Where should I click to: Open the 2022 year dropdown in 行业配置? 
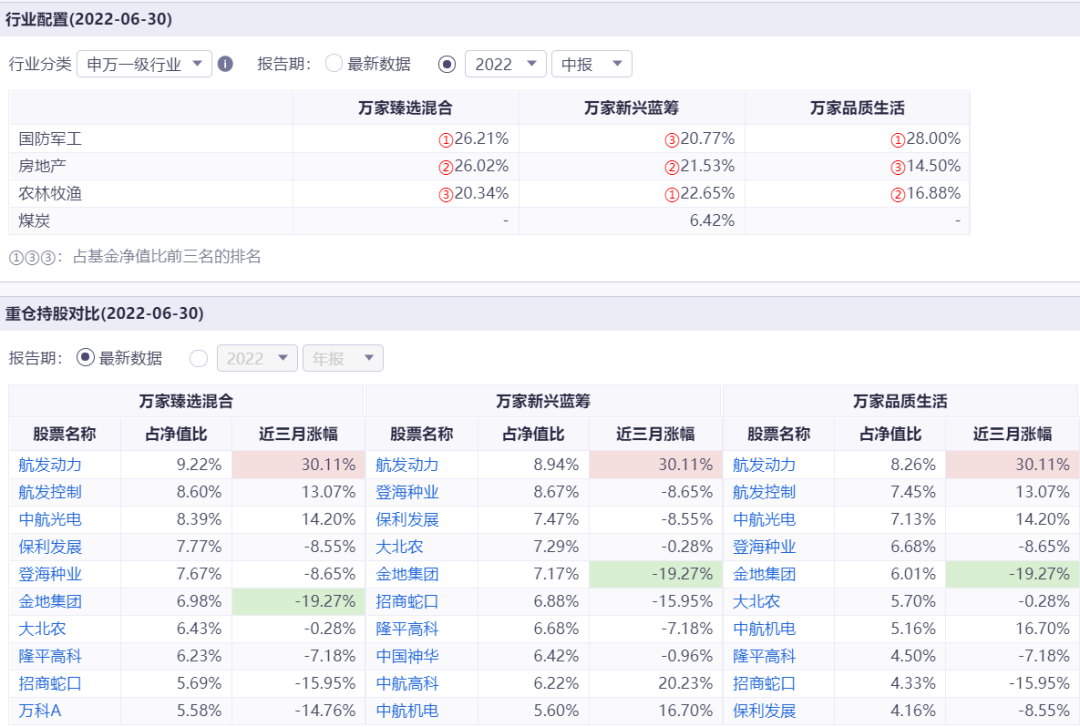[x=506, y=64]
